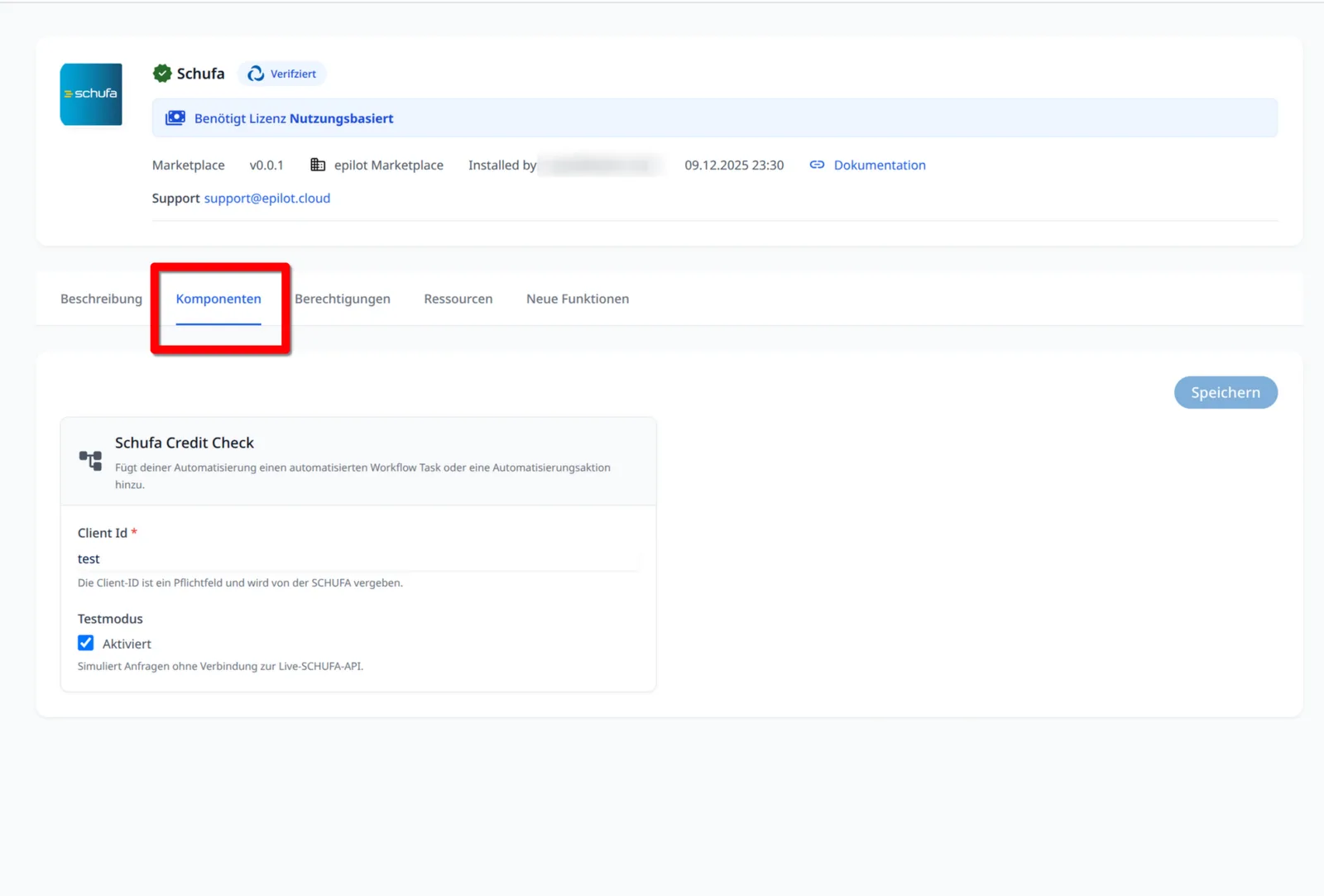Click the Marketplace label next to version
Viewport: 1324px width, 896px height.
[189, 165]
